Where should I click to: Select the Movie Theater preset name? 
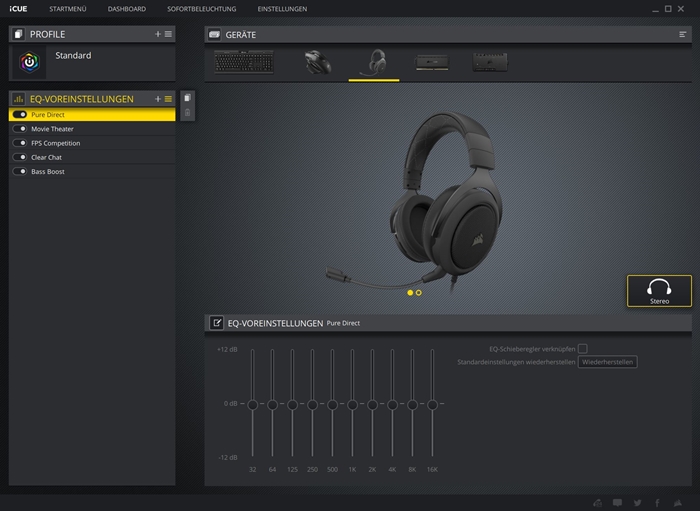tap(52, 129)
